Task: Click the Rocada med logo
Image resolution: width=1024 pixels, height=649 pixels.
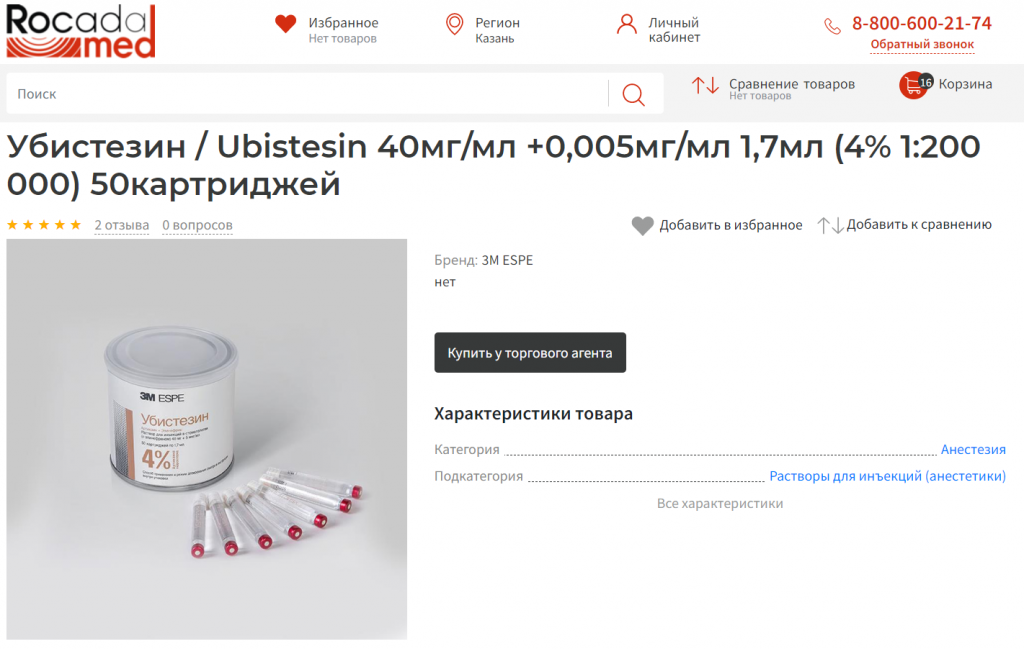Action: [x=81, y=31]
